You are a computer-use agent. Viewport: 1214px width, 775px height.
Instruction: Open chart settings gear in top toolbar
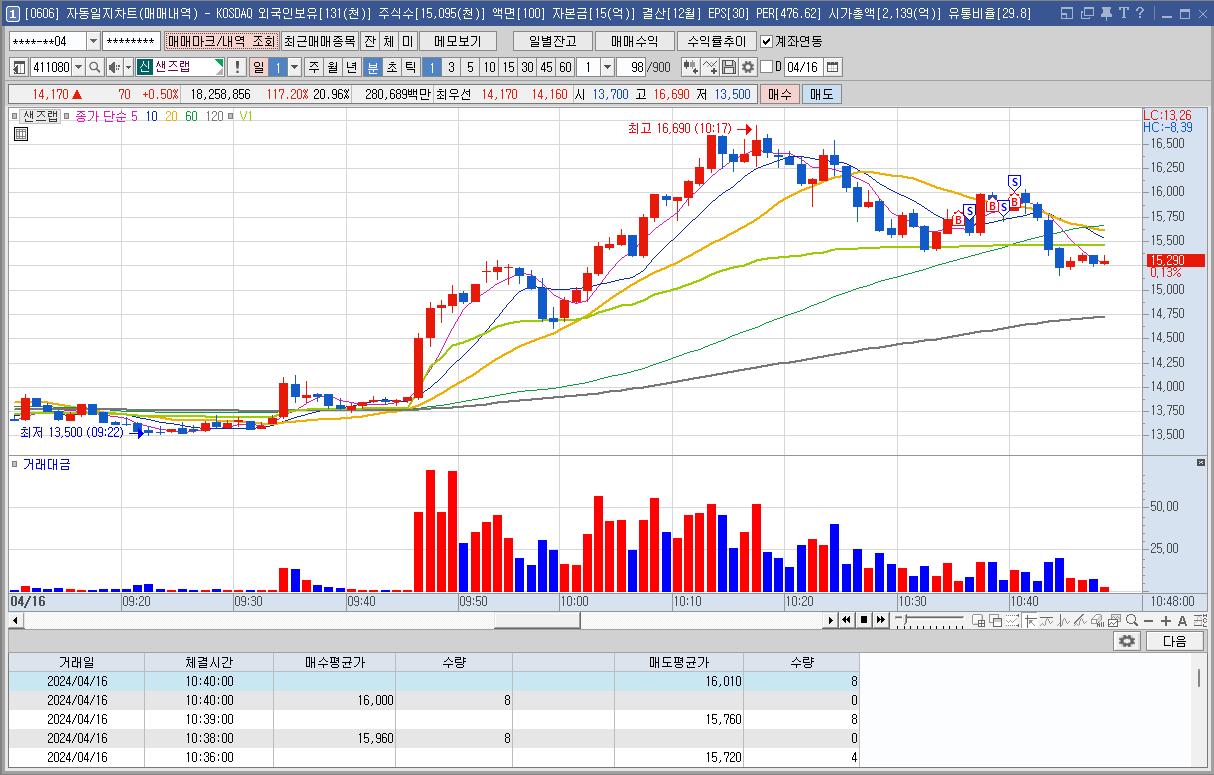(748, 67)
